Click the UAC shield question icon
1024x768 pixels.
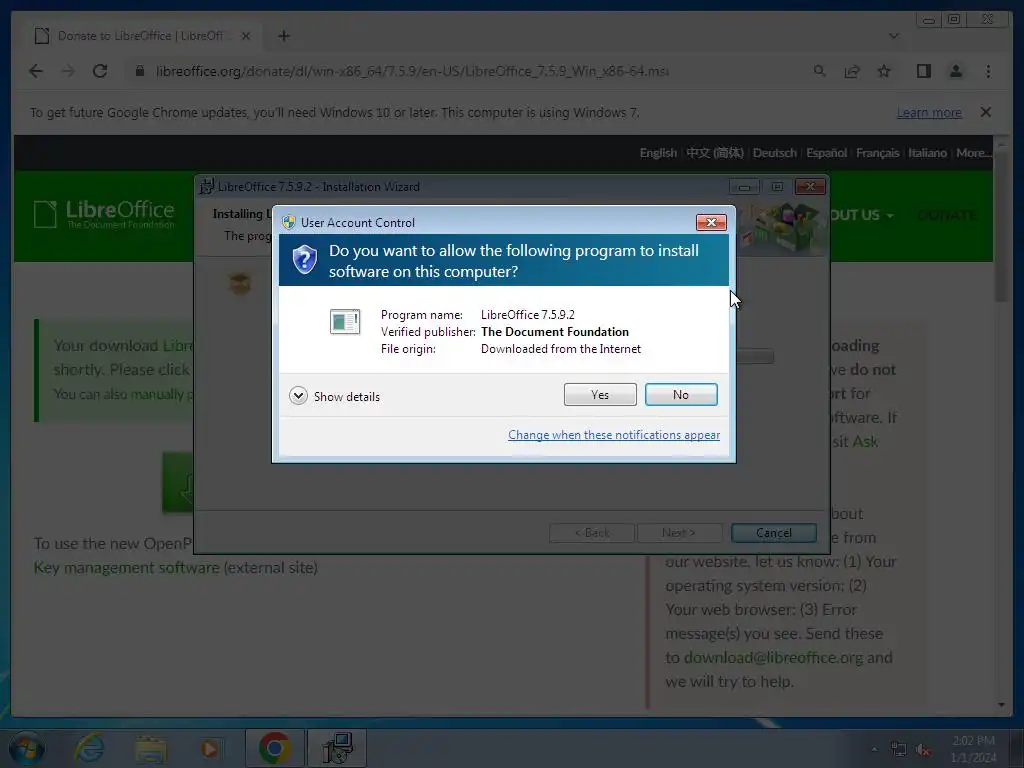point(304,260)
